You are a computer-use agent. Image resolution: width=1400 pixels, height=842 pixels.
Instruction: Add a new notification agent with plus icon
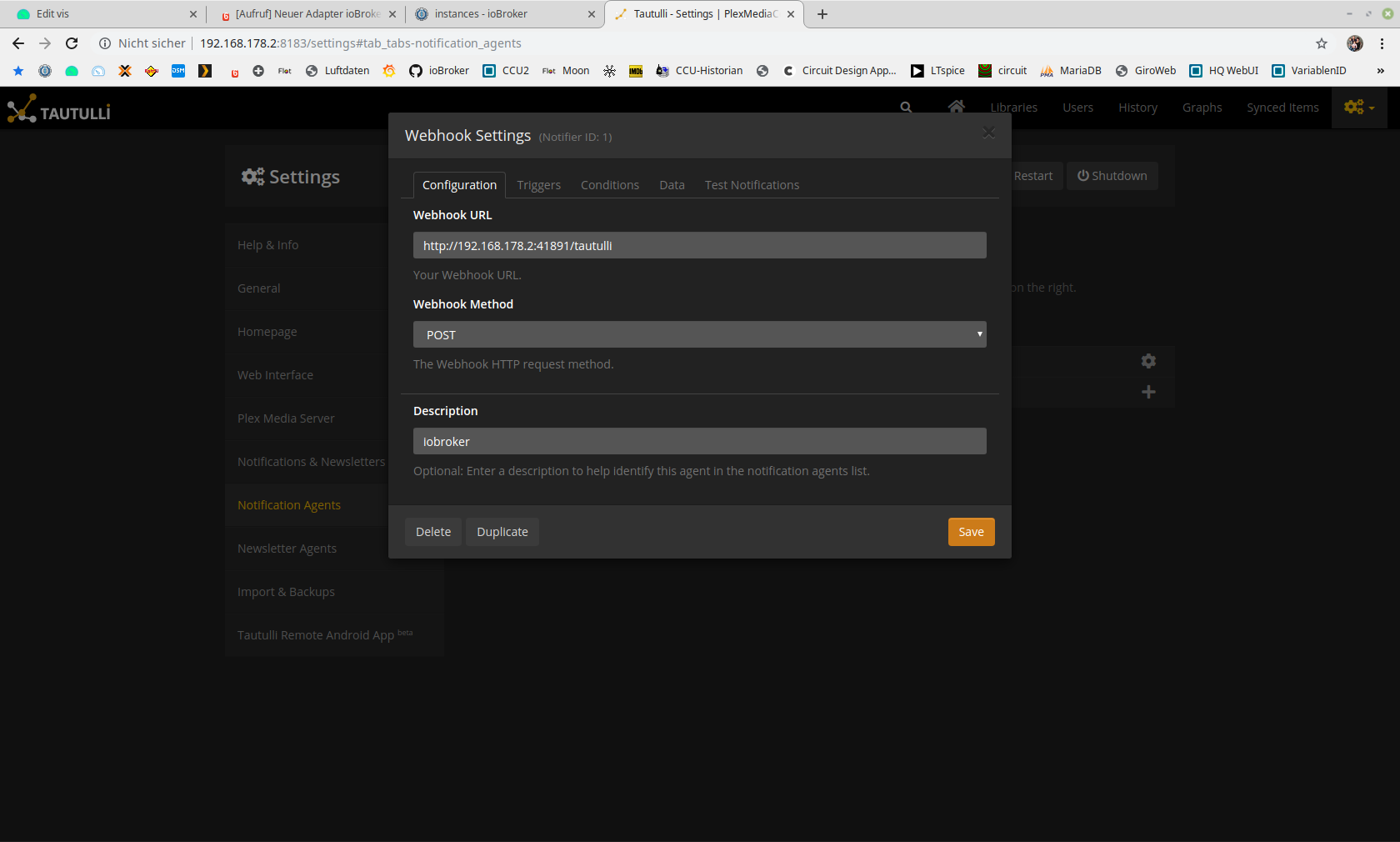(x=1148, y=392)
